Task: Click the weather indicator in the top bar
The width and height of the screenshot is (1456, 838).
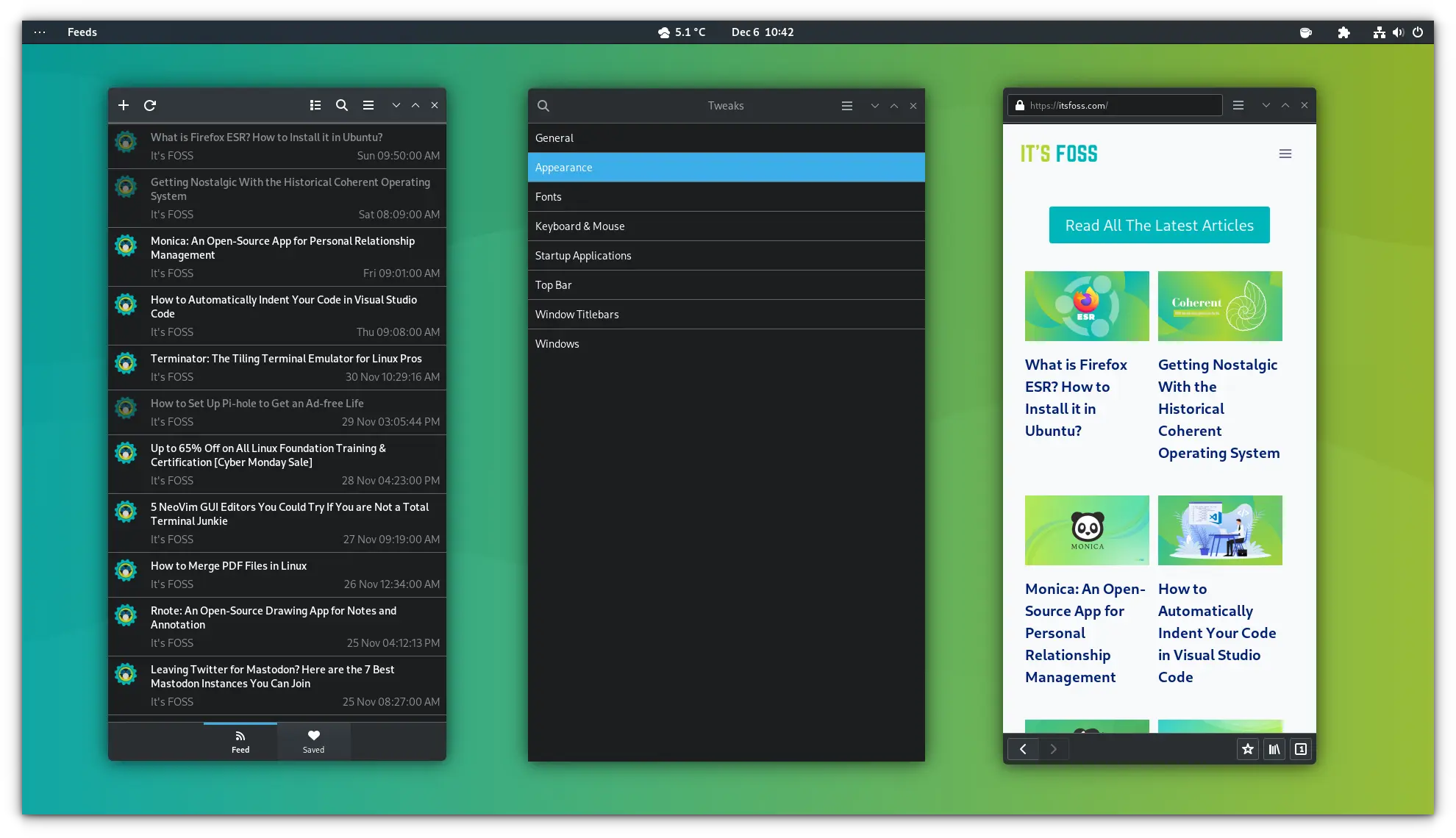Action: tap(682, 32)
